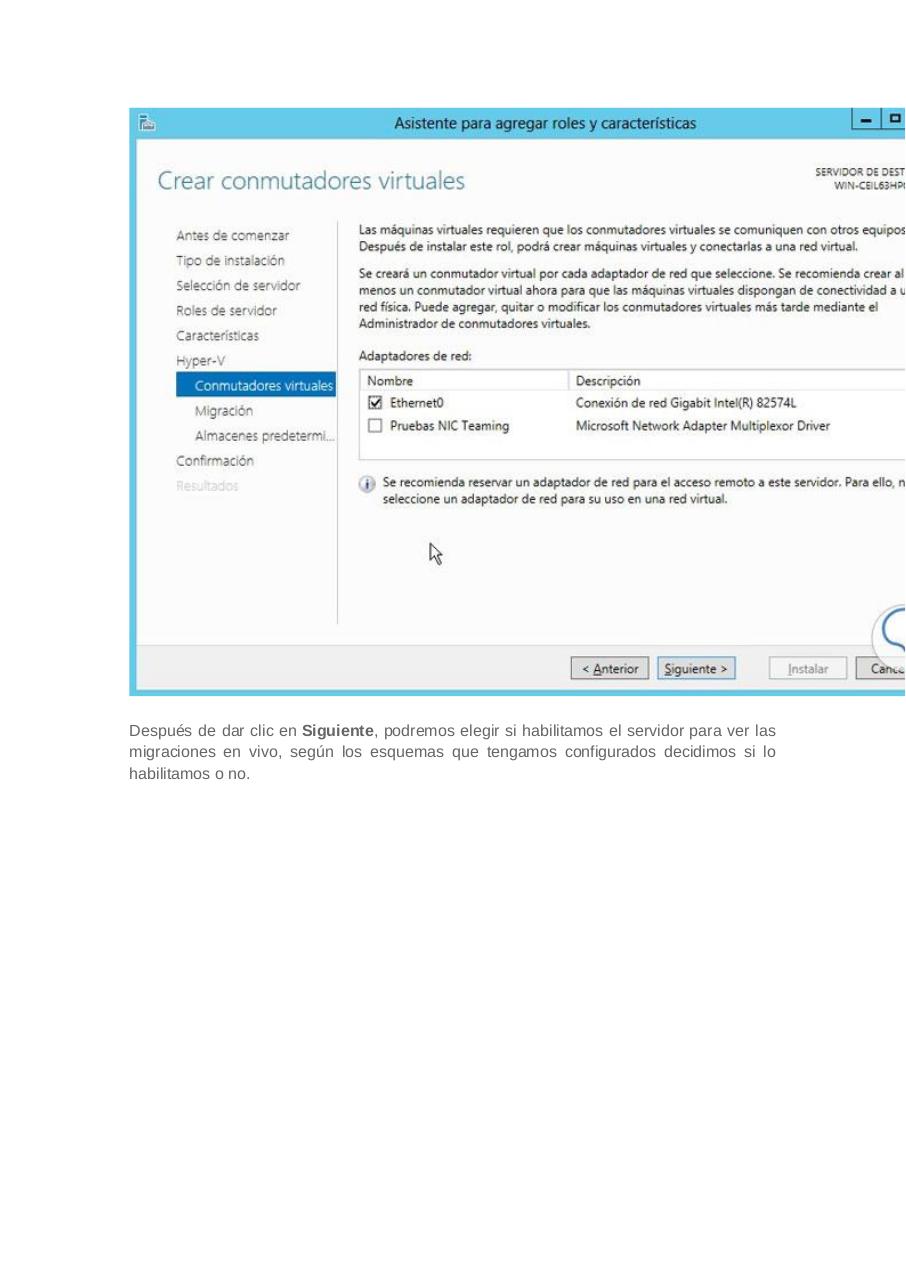
Task: Jump to the Confirmación step
Action: pyautogui.click(x=215, y=460)
